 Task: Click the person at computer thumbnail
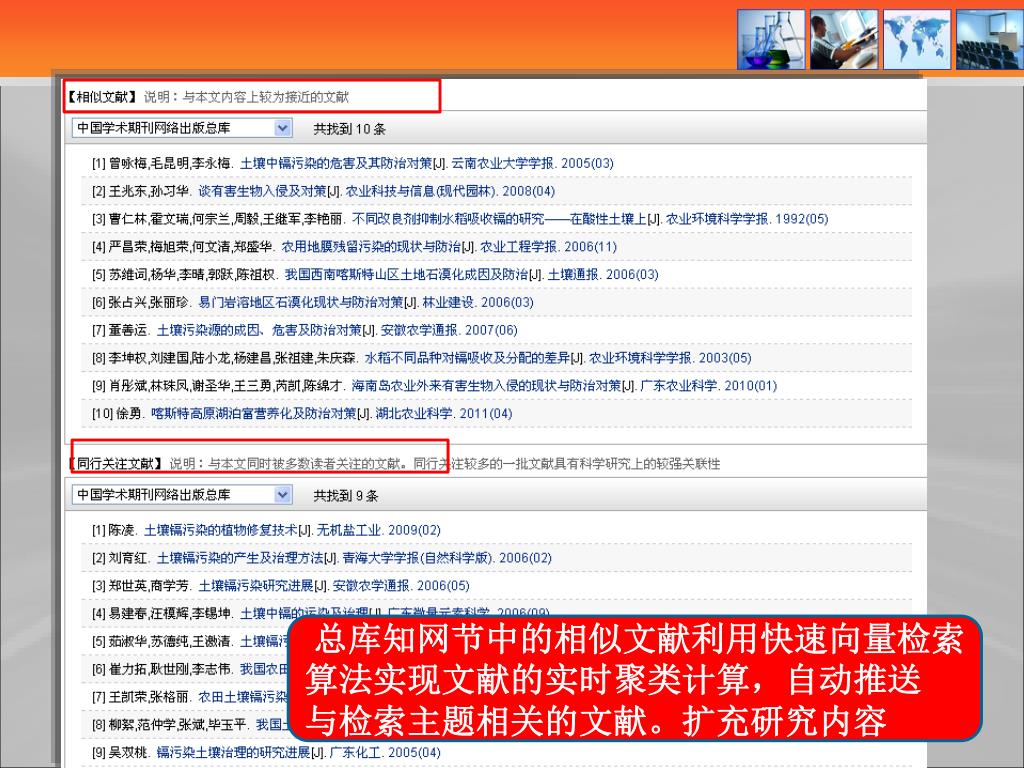[844, 40]
